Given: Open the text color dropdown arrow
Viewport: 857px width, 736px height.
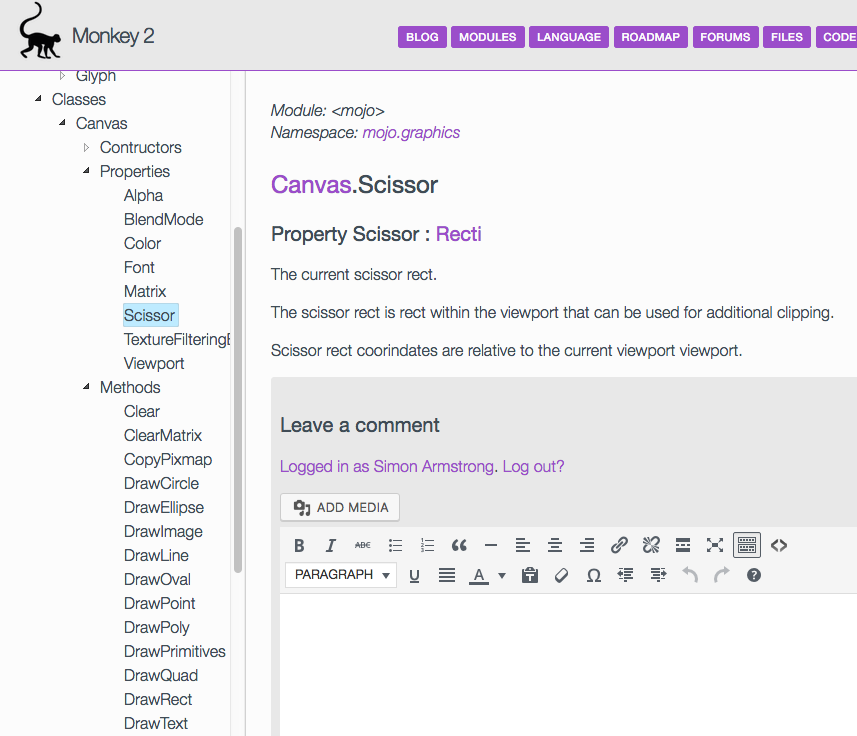Looking at the screenshot, I should coord(502,575).
